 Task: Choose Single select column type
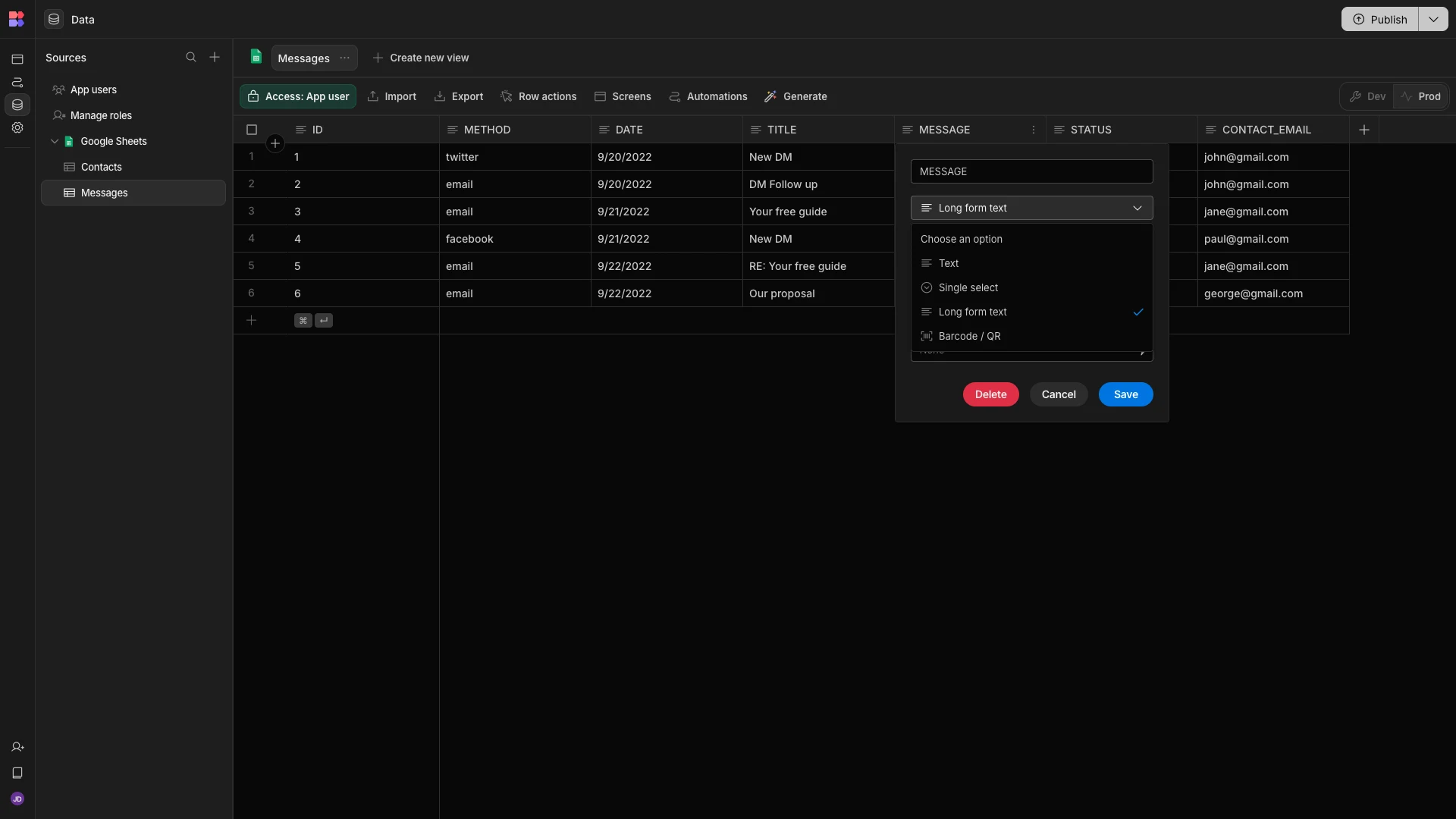[x=1031, y=287]
